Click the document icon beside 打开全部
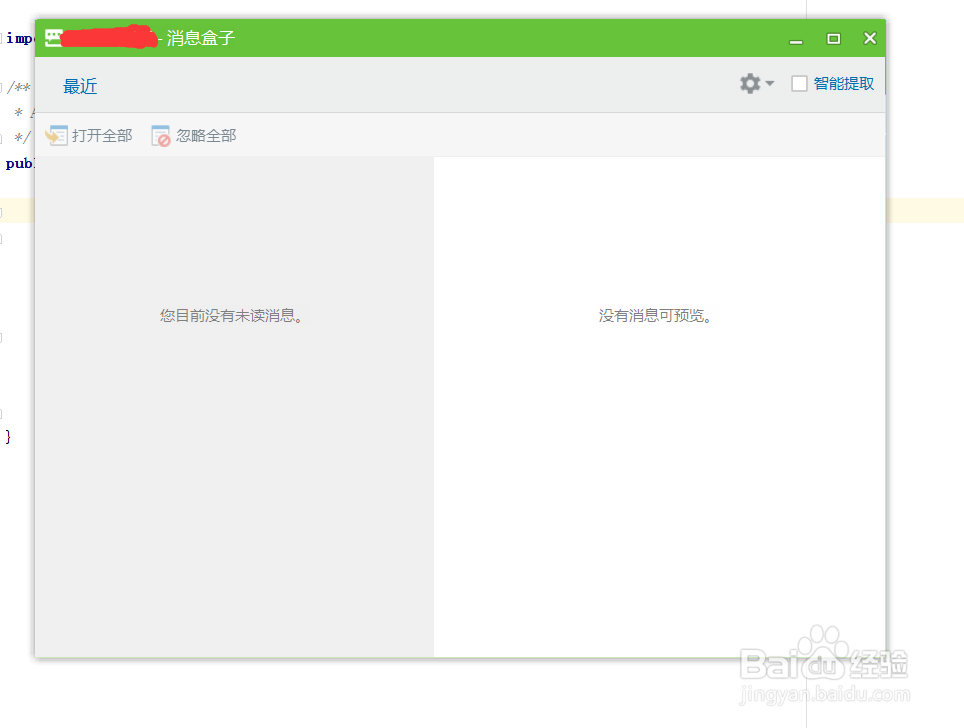 57,134
